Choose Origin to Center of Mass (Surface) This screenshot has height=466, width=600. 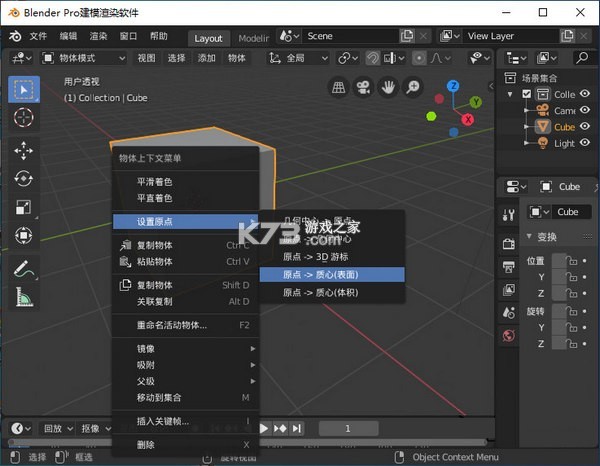pos(332,275)
